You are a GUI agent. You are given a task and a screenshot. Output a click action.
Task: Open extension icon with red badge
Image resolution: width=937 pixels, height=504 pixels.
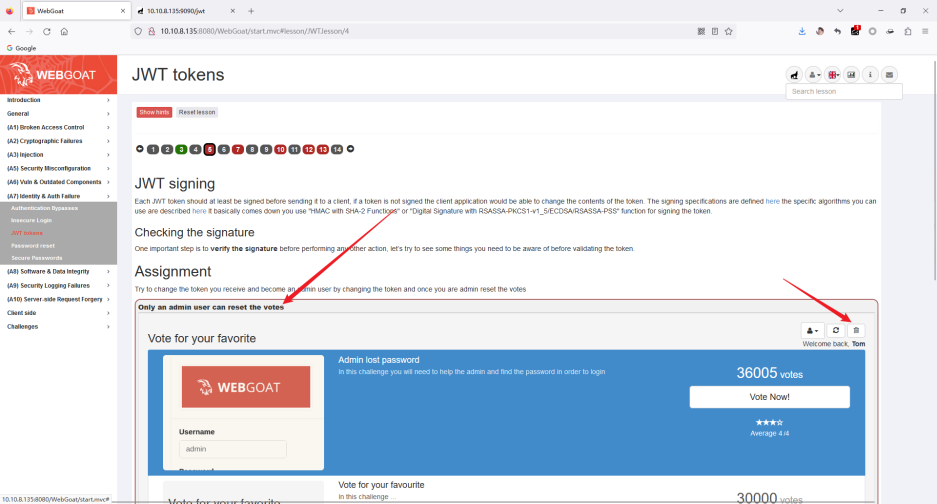coord(855,30)
